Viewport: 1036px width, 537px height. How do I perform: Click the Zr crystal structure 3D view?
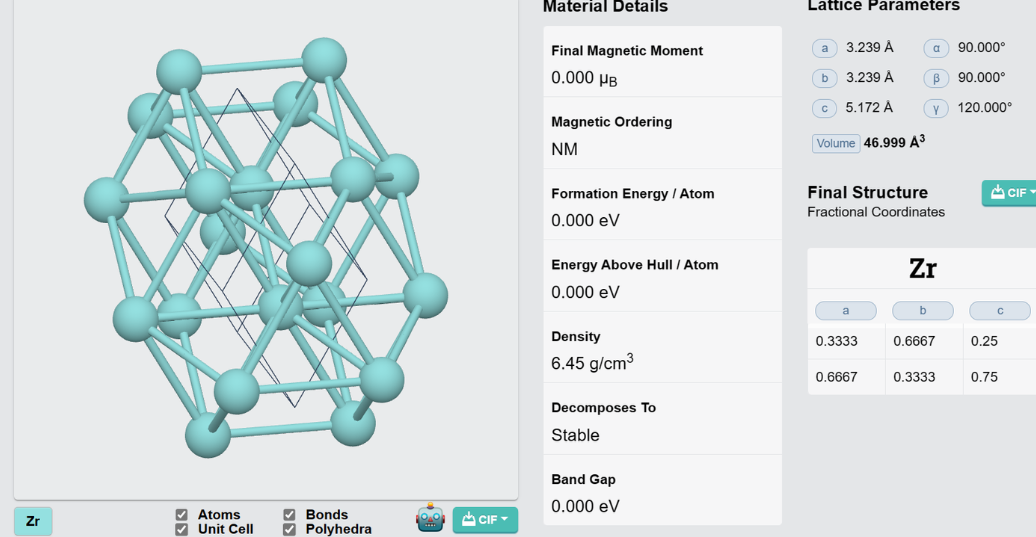pos(266,248)
